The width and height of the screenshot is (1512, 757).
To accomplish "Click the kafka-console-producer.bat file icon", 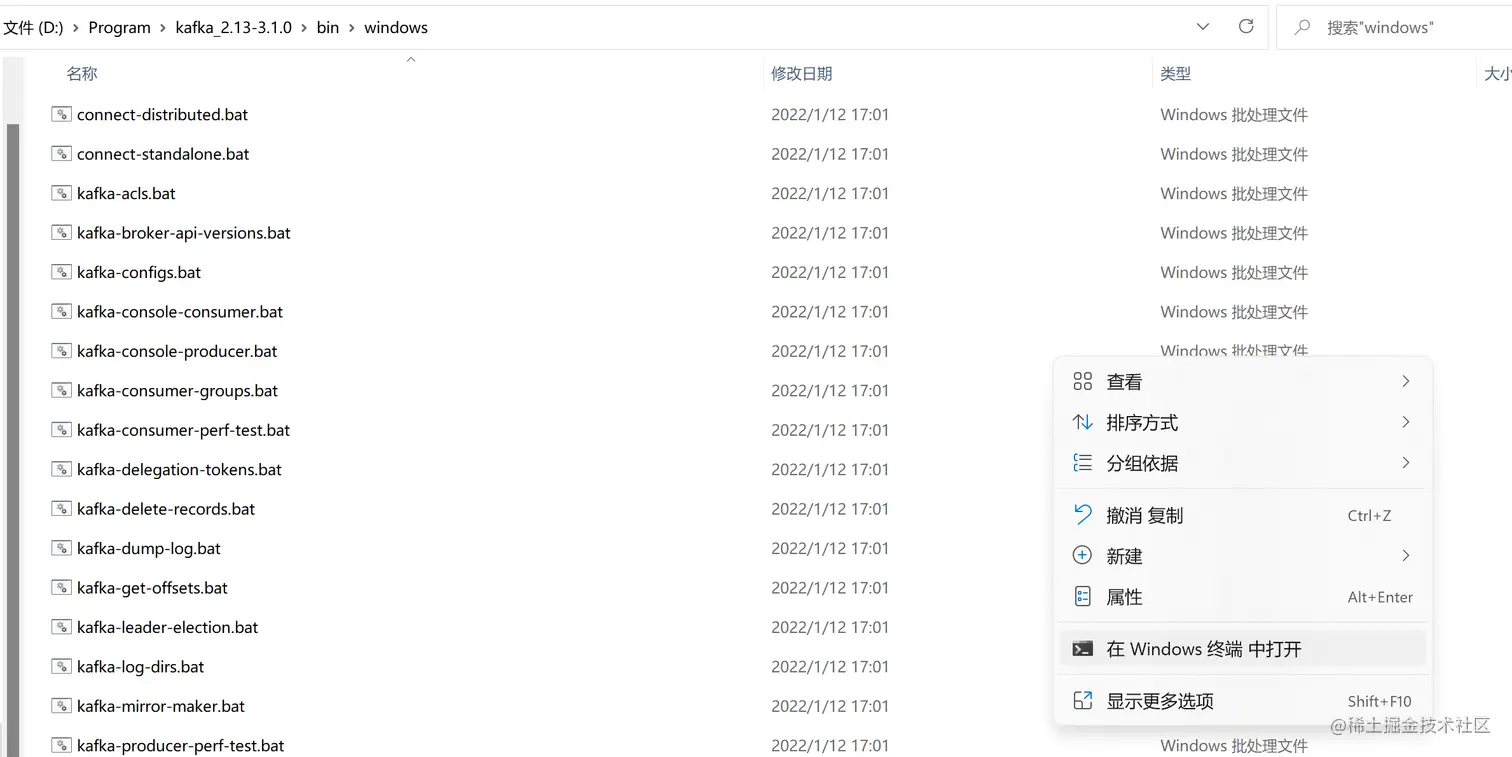I will pyautogui.click(x=61, y=351).
